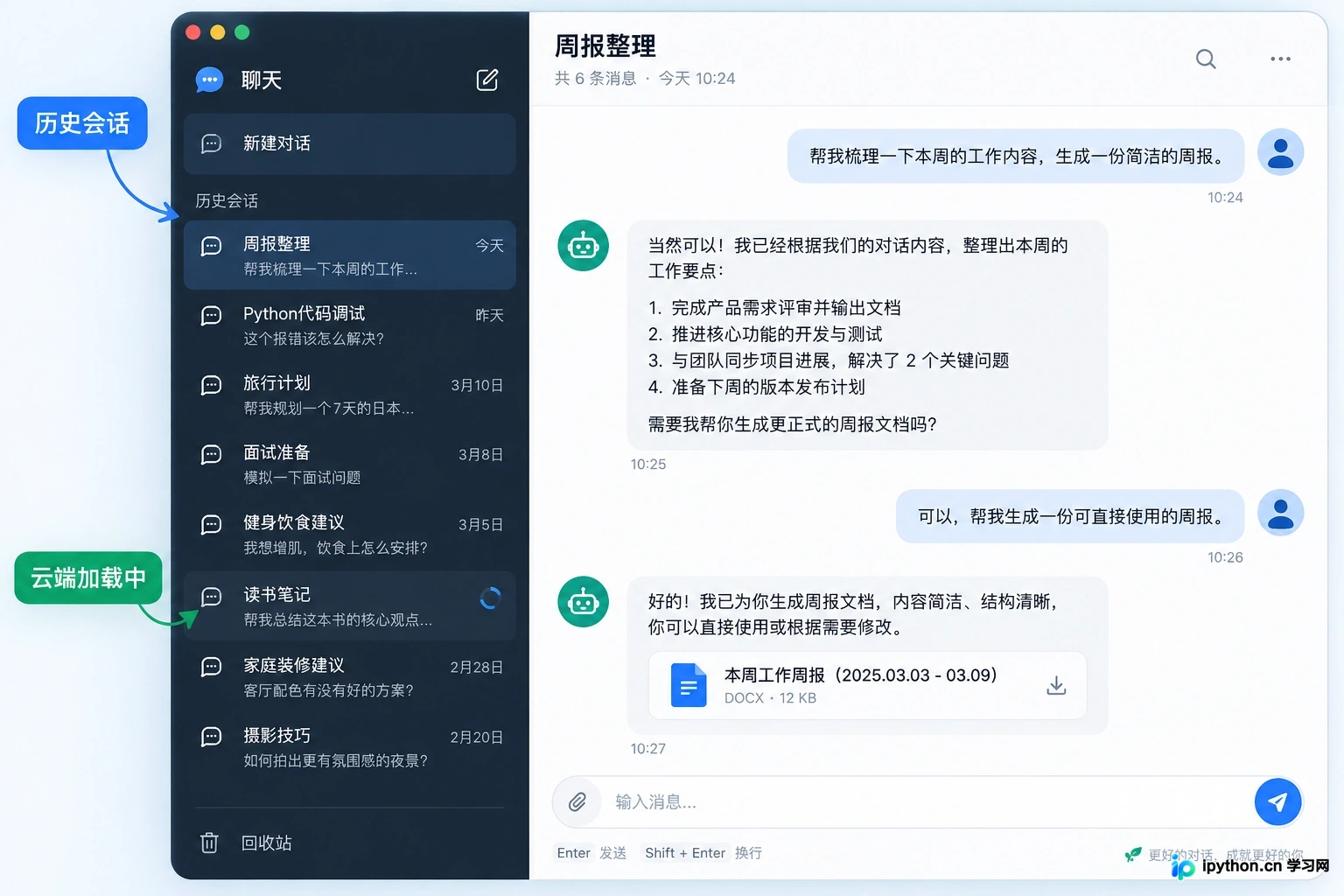
Task: Click the trash can icon beside 回收站
Action: point(209,843)
